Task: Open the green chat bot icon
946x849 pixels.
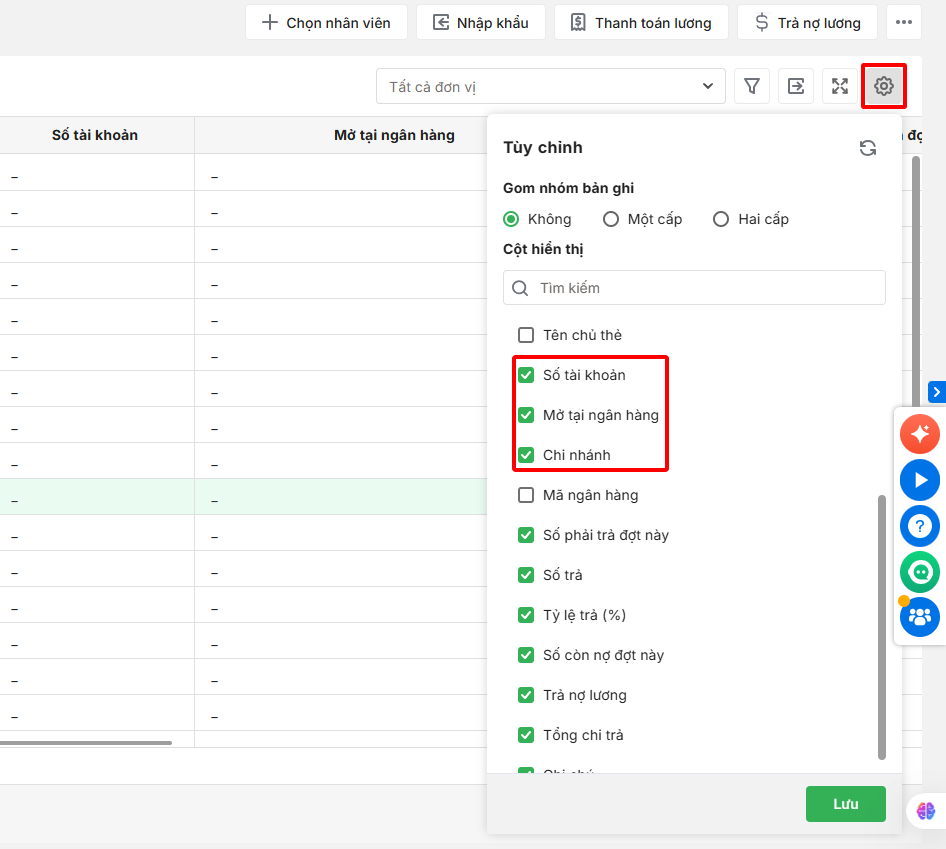Action: click(919, 572)
